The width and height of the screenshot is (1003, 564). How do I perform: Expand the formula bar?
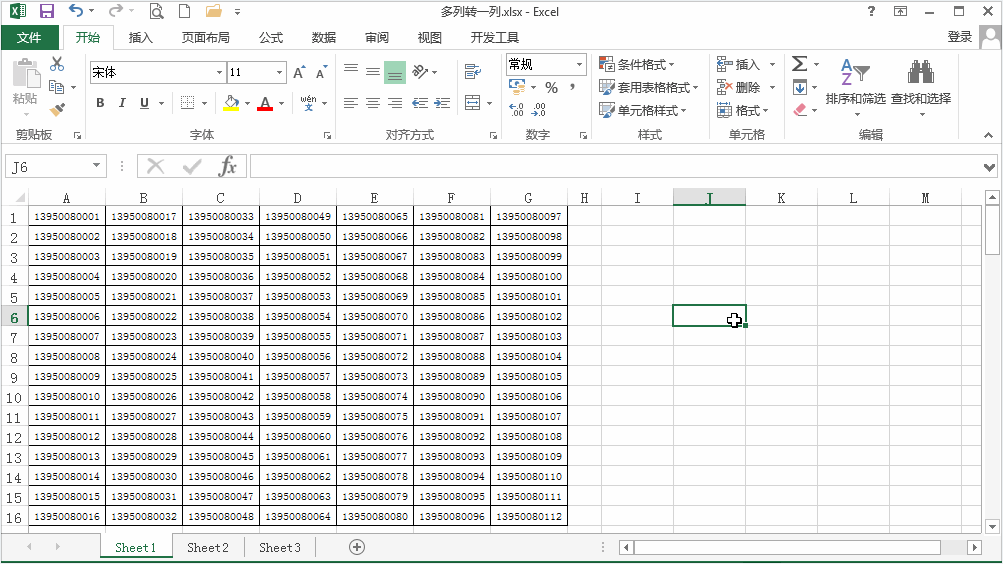click(x=989, y=168)
